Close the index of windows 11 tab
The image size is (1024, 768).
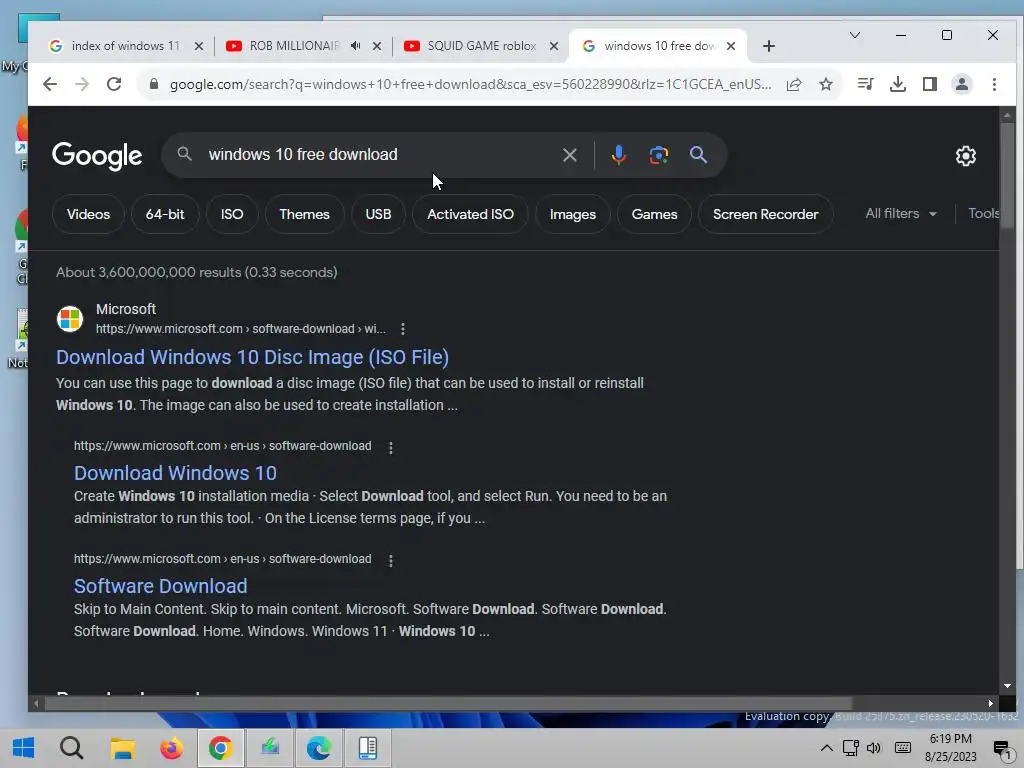point(199,46)
